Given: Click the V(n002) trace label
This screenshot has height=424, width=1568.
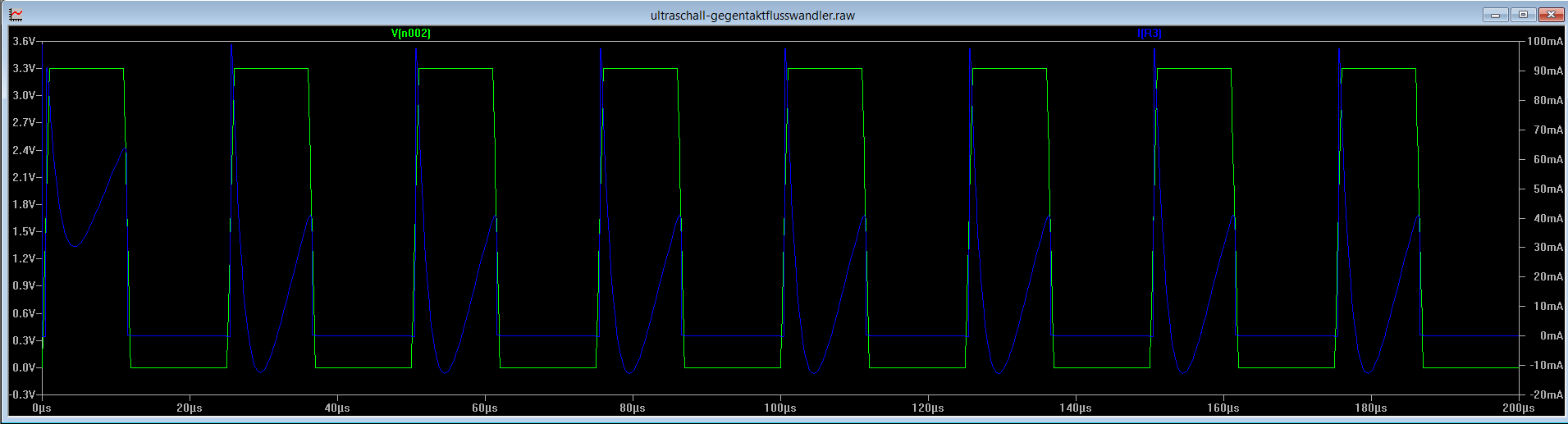Looking at the screenshot, I should tap(411, 34).
